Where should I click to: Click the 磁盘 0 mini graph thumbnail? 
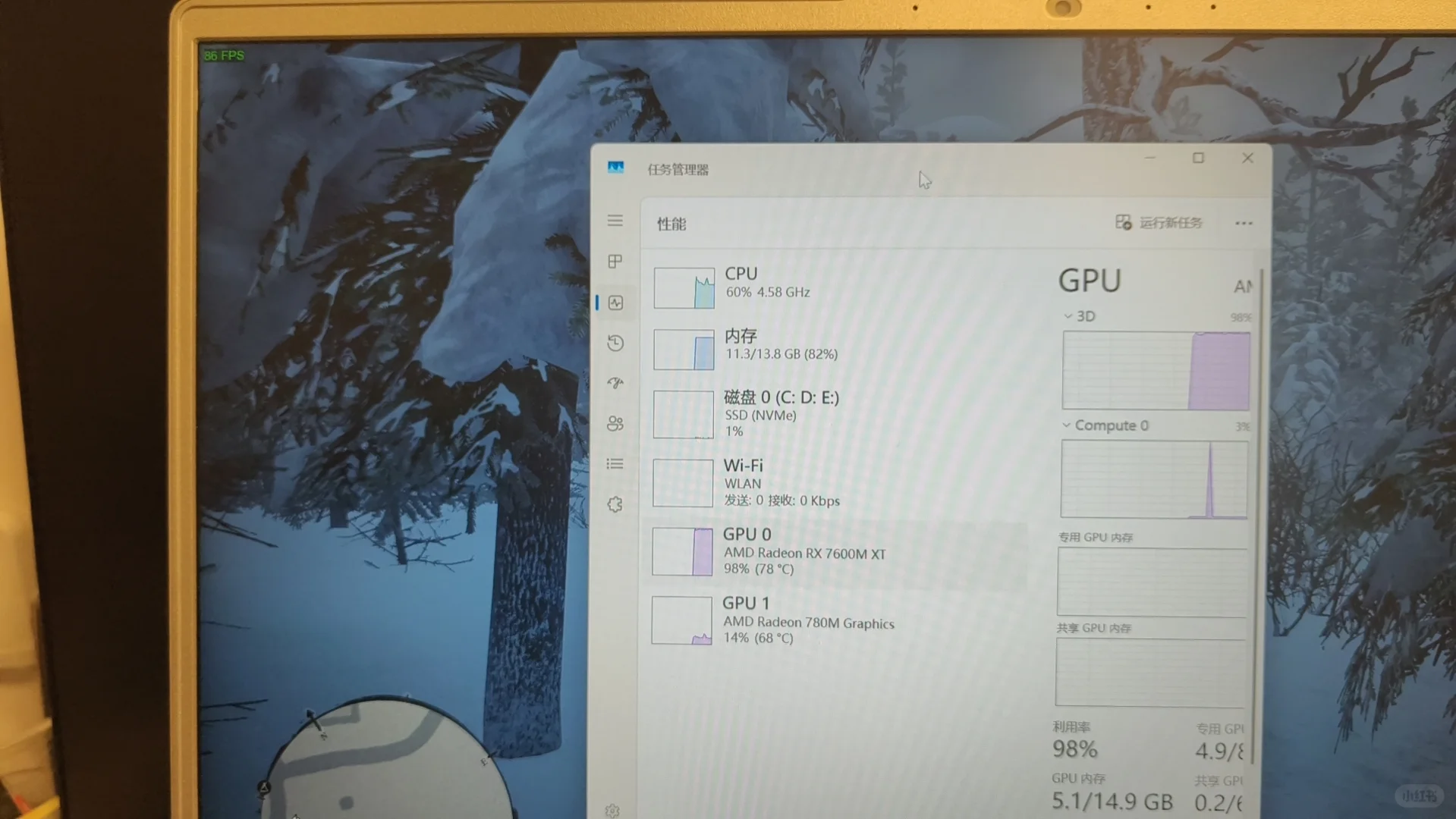point(683,415)
